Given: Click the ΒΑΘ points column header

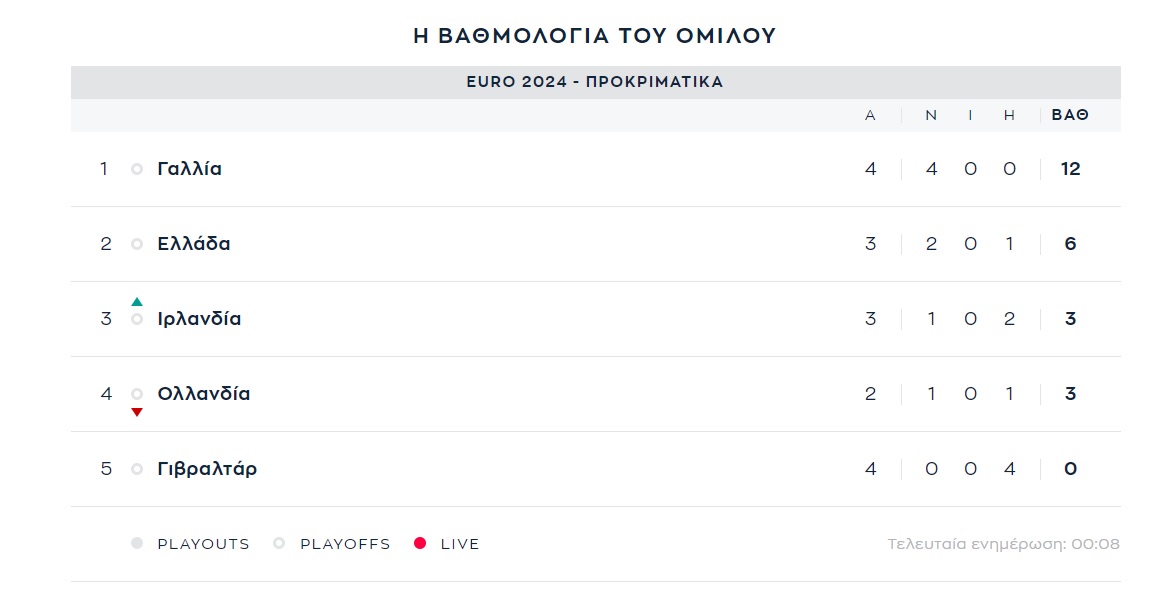Looking at the screenshot, I should pyautogui.click(x=1070, y=115).
